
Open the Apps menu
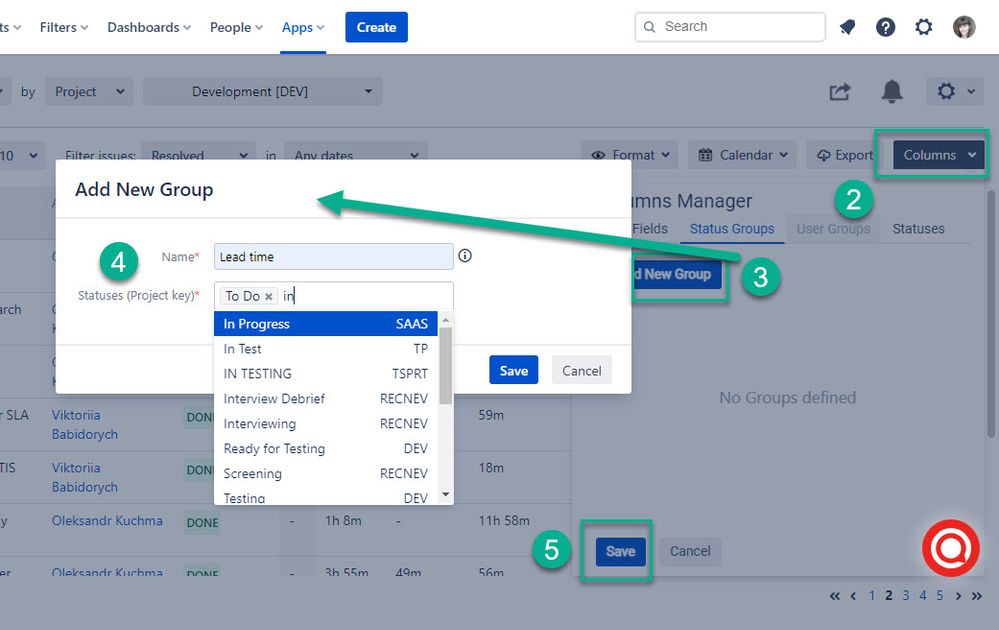coord(303,27)
